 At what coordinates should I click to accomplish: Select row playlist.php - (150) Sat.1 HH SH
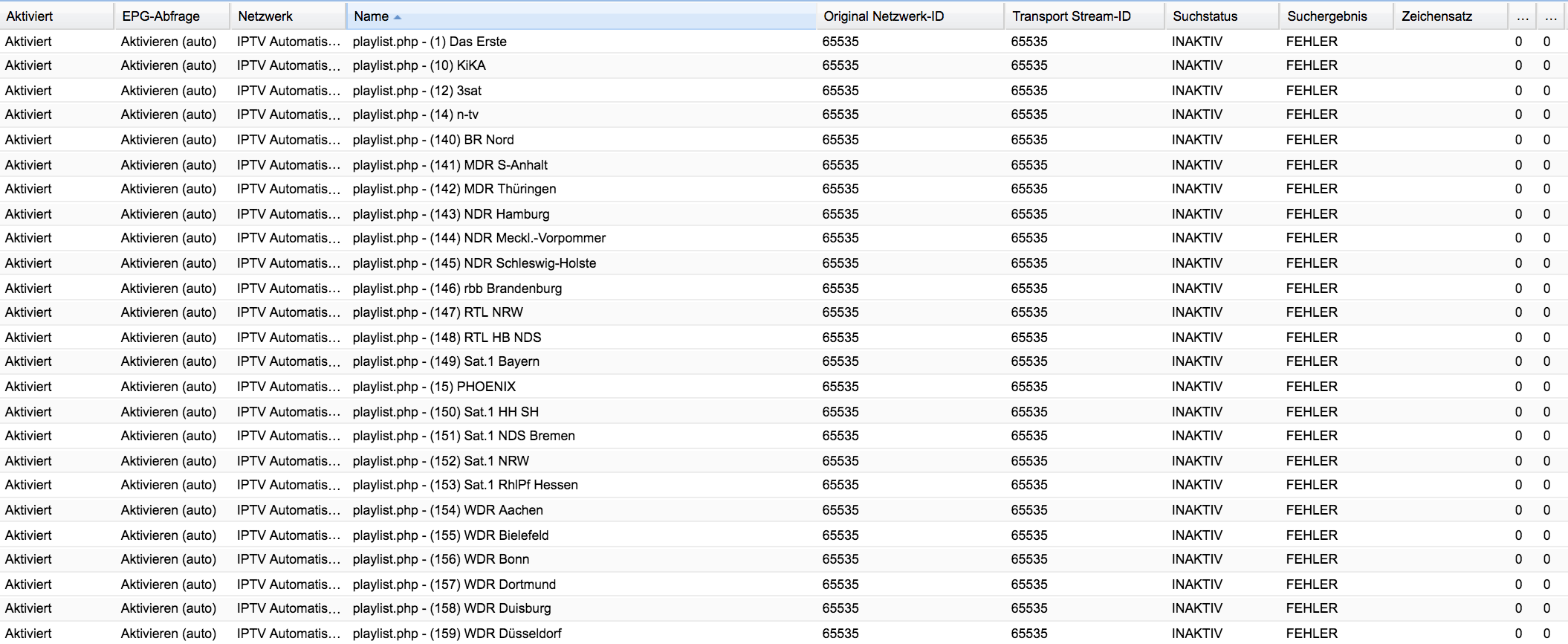[784, 412]
